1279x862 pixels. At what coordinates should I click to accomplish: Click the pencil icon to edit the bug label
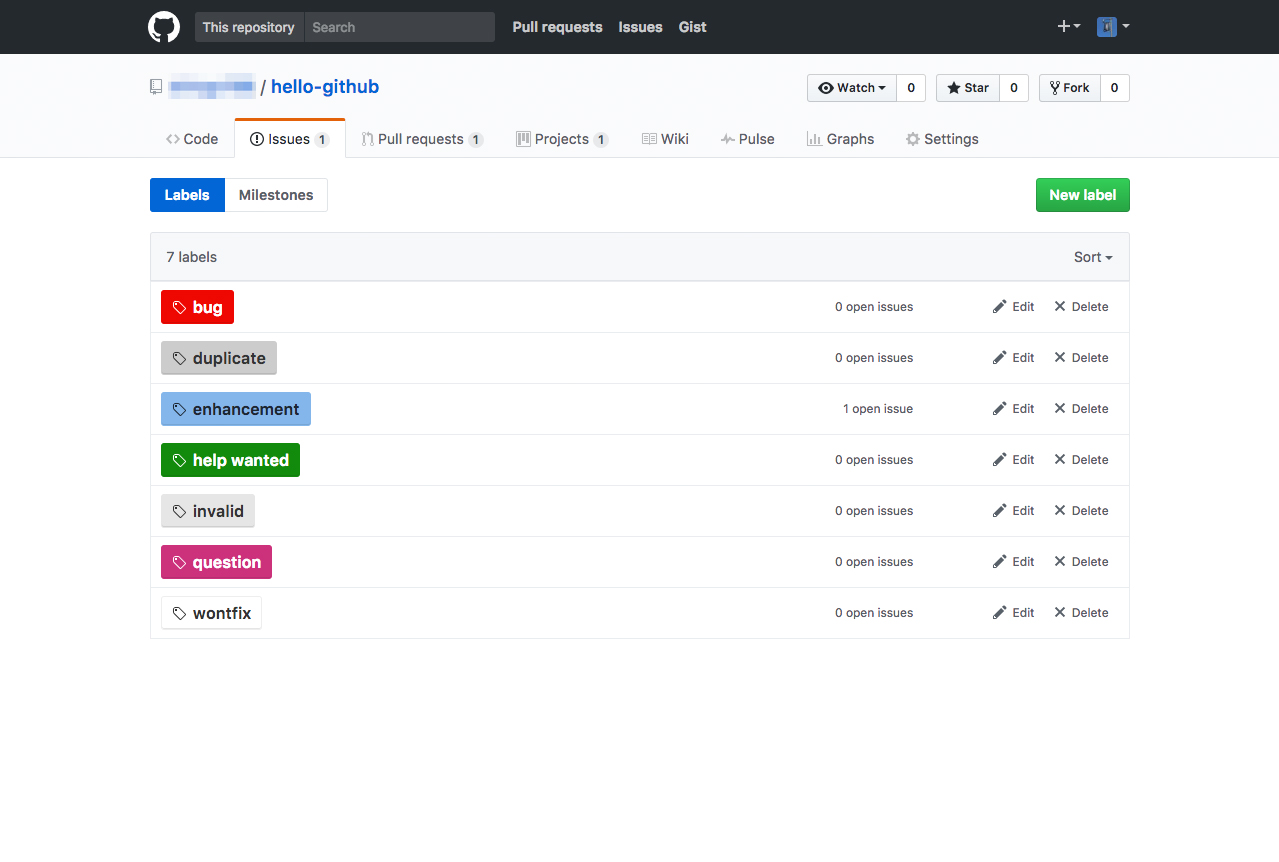(1000, 306)
